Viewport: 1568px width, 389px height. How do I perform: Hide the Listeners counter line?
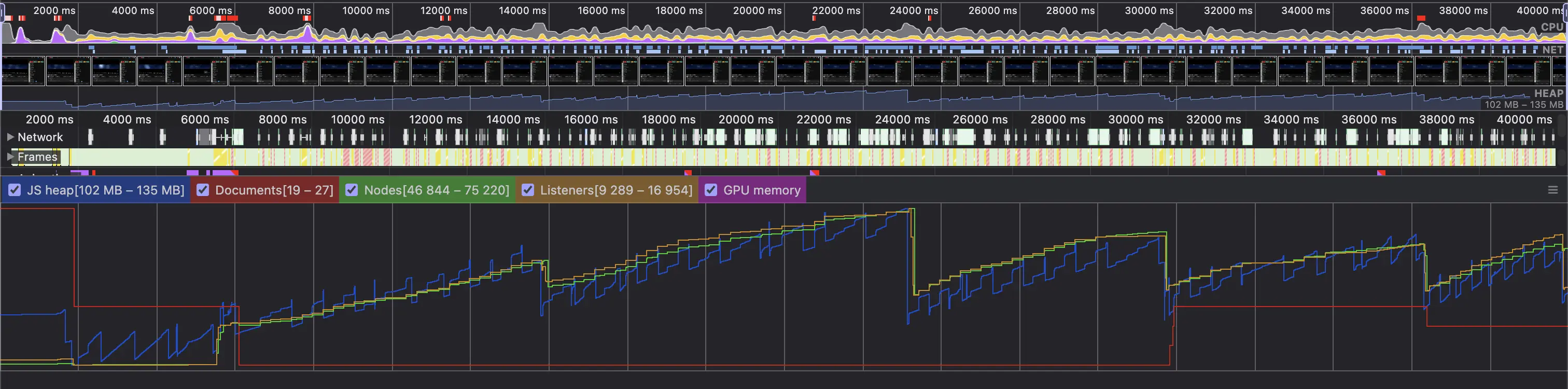tap(528, 190)
